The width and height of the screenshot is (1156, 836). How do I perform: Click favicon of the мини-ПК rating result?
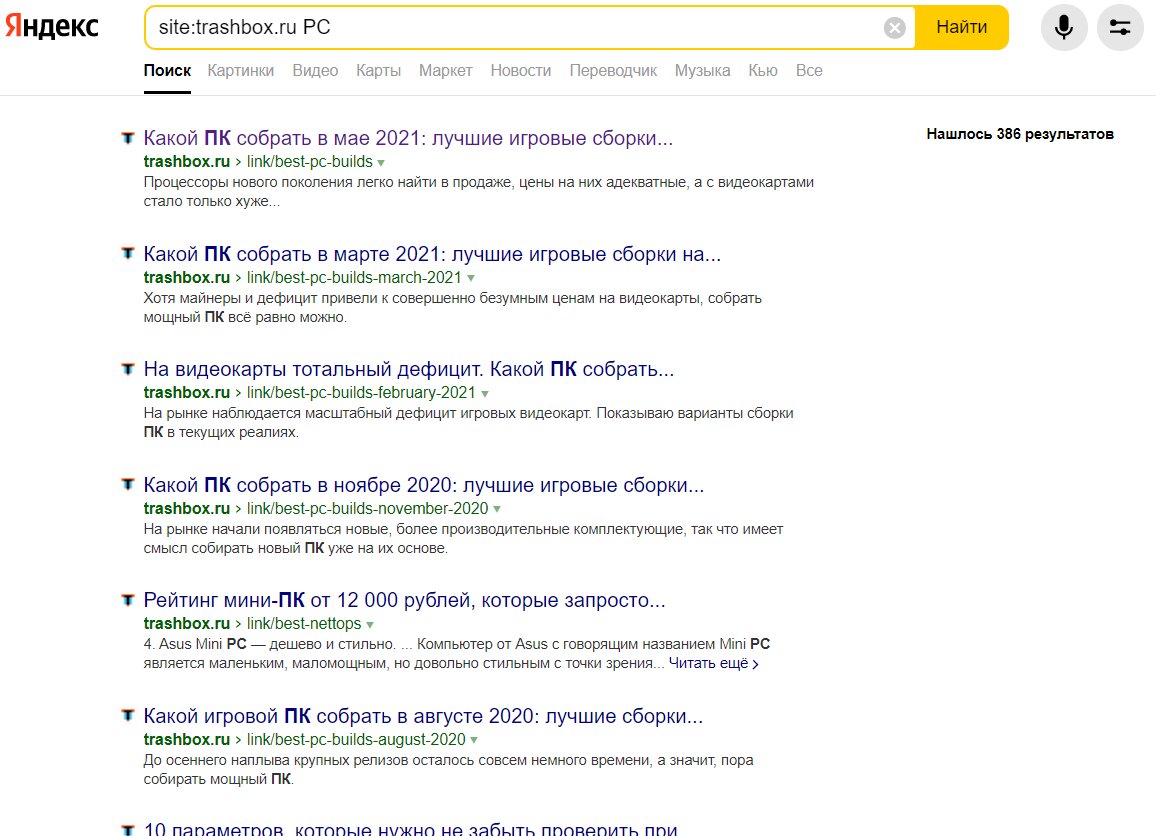click(128, 600)
